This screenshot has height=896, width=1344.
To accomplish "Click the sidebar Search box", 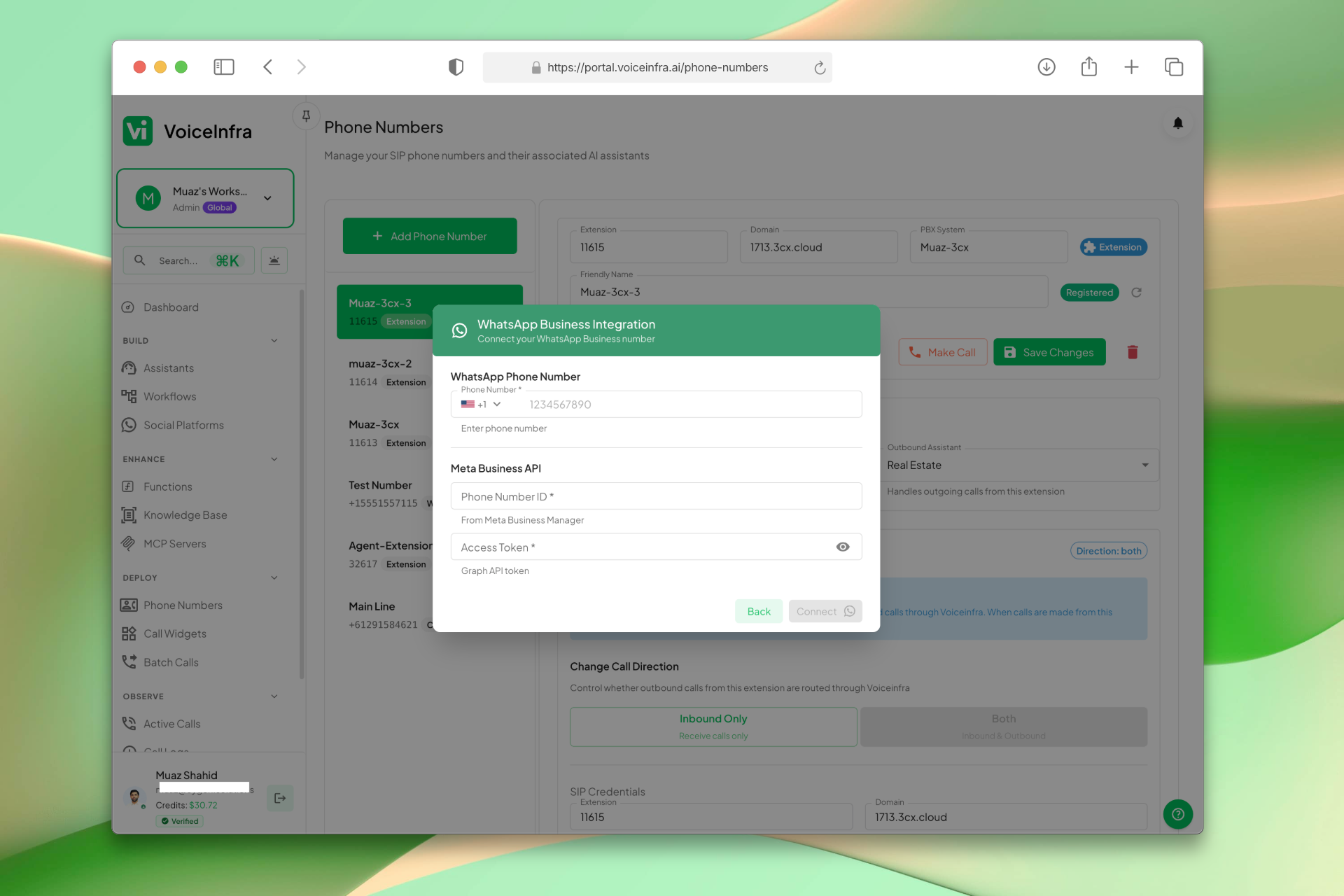I will click(188, 260).
